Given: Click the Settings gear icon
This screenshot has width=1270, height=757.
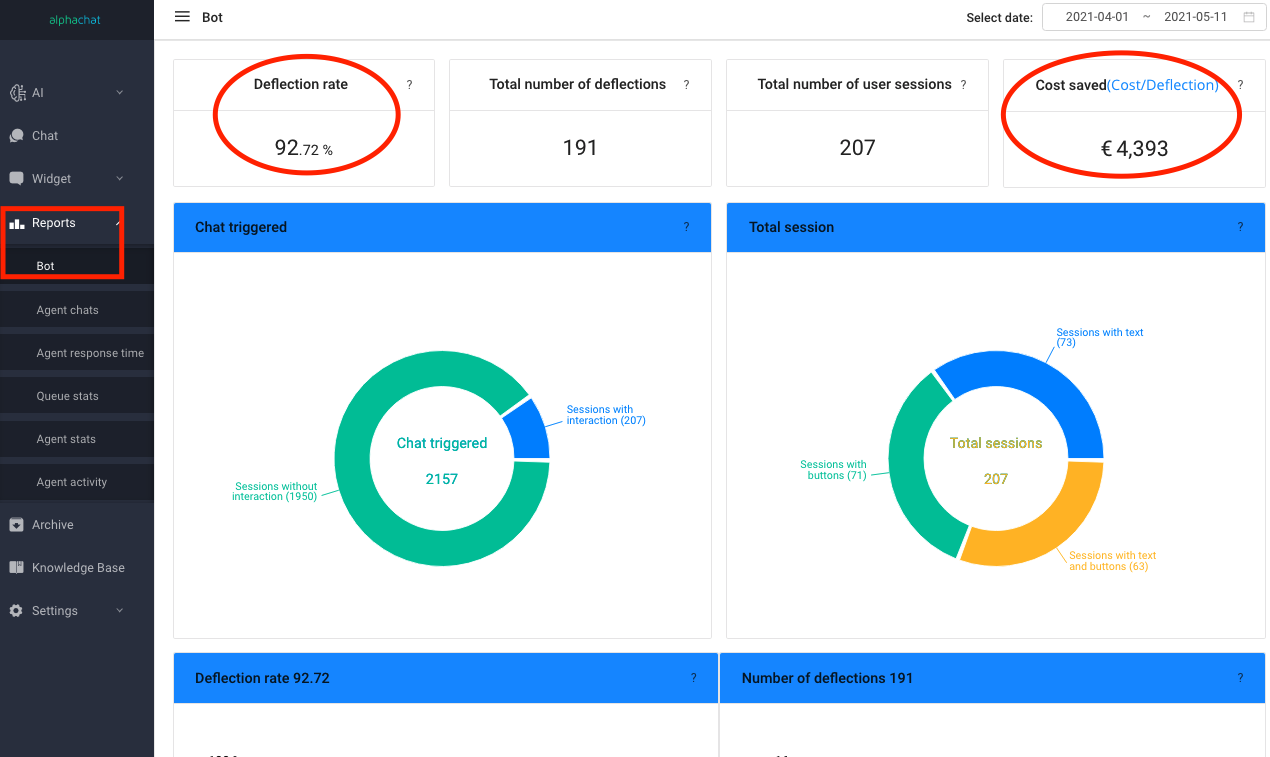Looking at the screenshot, I should 16,611.
